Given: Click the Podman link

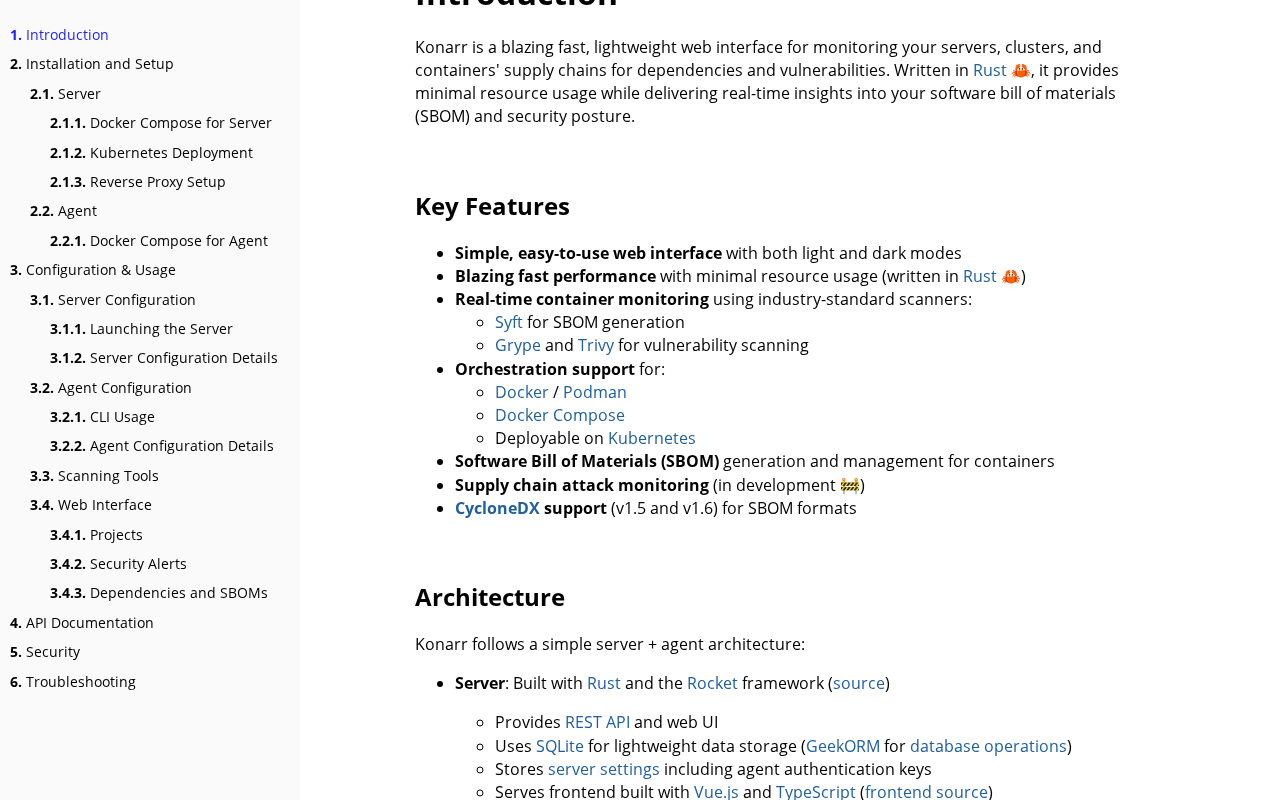Looking at the screenshot, I should (594, 392).
